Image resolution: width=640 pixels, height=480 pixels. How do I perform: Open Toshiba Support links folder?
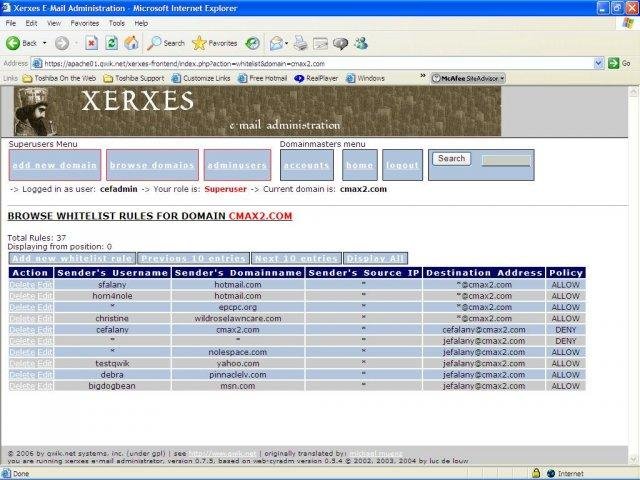coord(134,78)
